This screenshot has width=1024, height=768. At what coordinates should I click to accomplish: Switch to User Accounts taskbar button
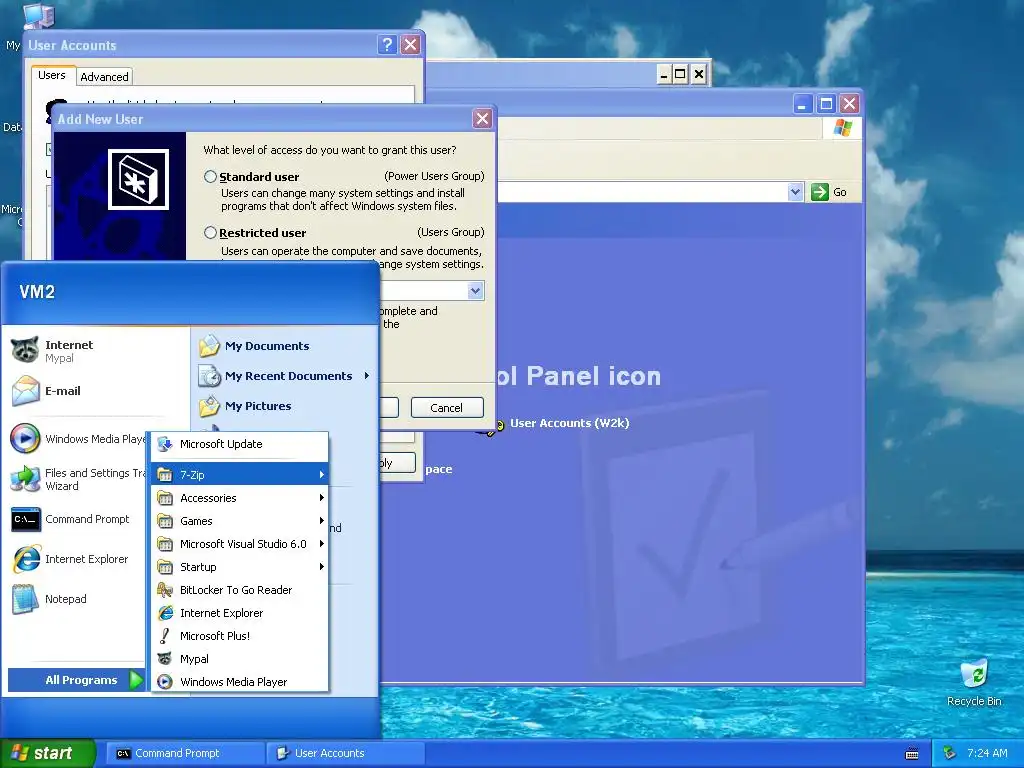pyautogui.click(x=345, y=753)
